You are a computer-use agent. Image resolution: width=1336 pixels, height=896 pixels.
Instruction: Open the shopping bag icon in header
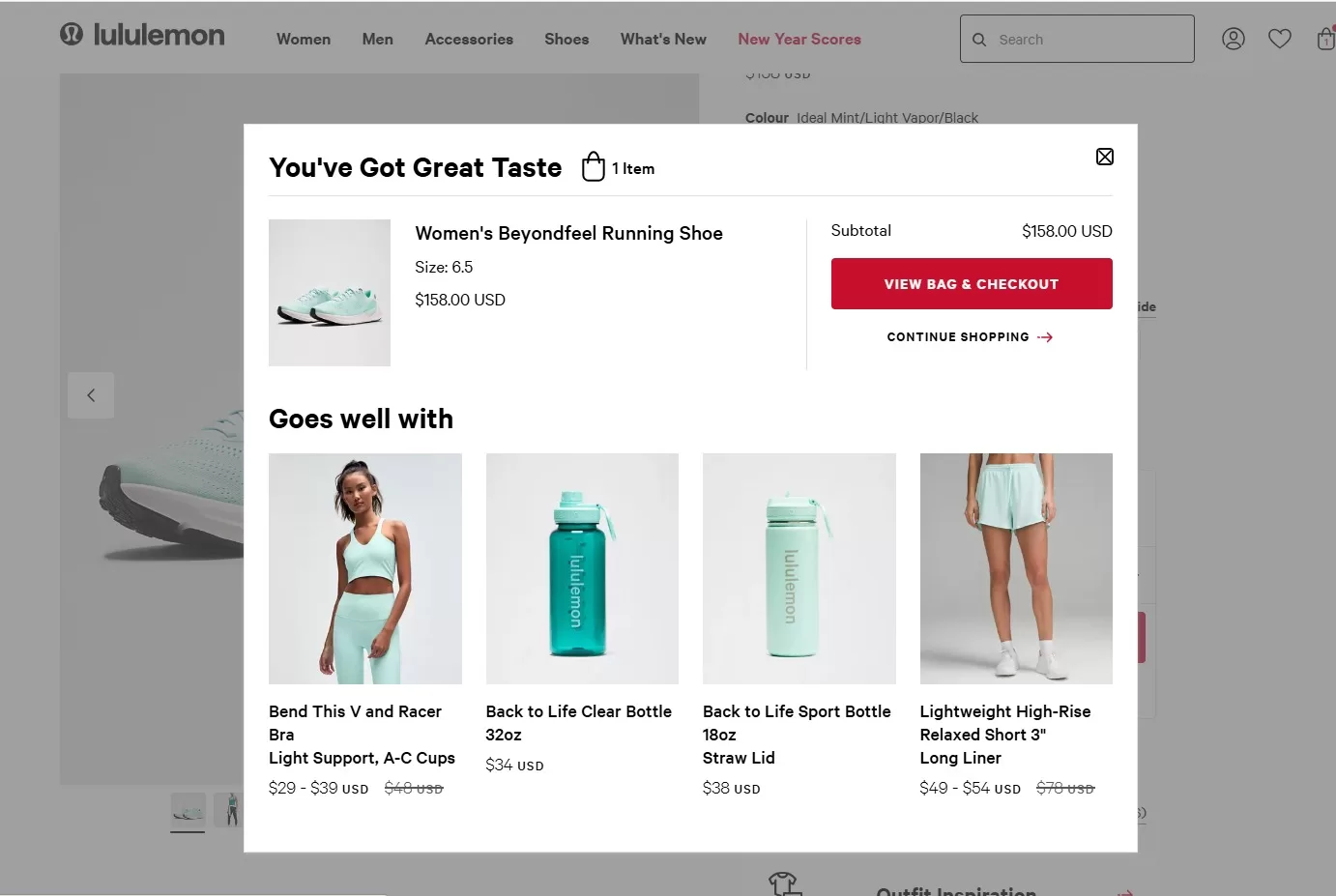click(1326, 39)
